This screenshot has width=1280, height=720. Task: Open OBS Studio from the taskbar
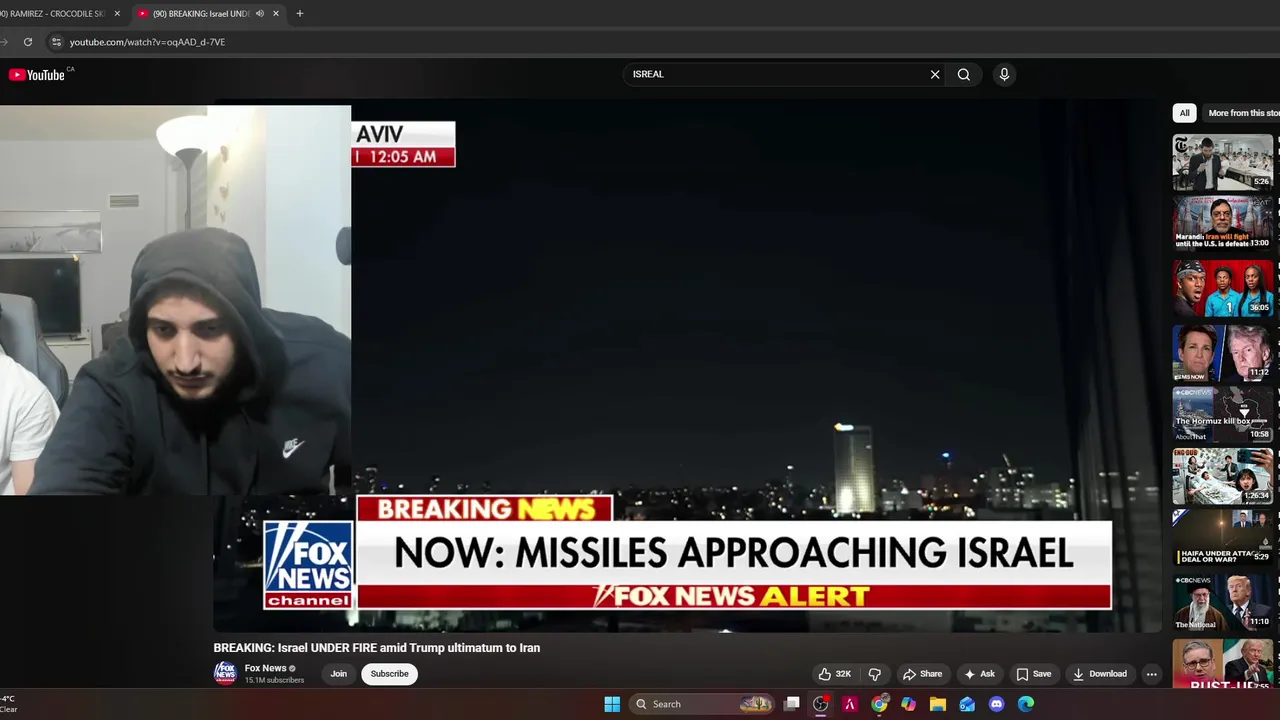pos(821,704)
